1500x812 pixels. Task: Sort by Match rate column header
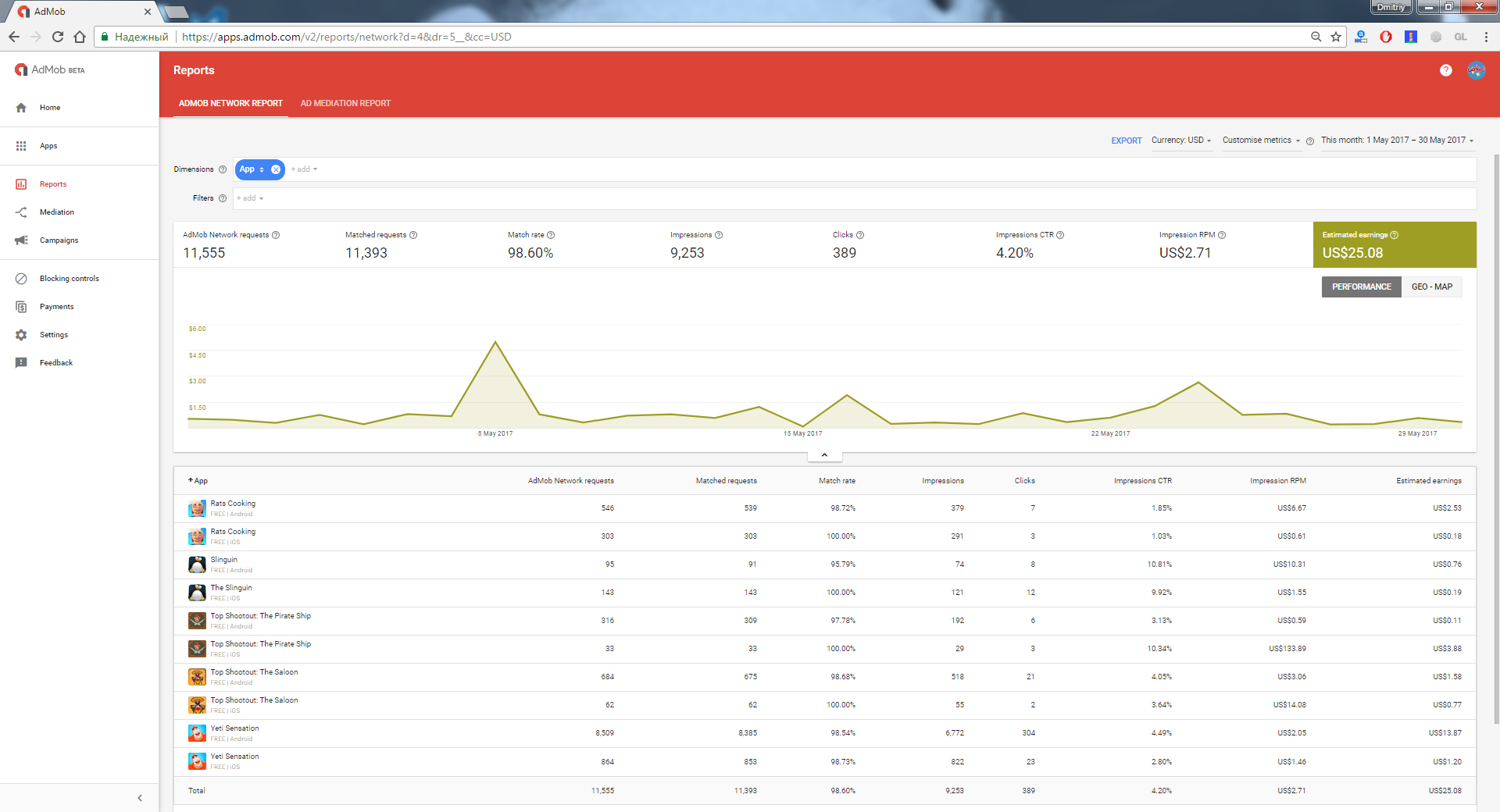(837, 481)
